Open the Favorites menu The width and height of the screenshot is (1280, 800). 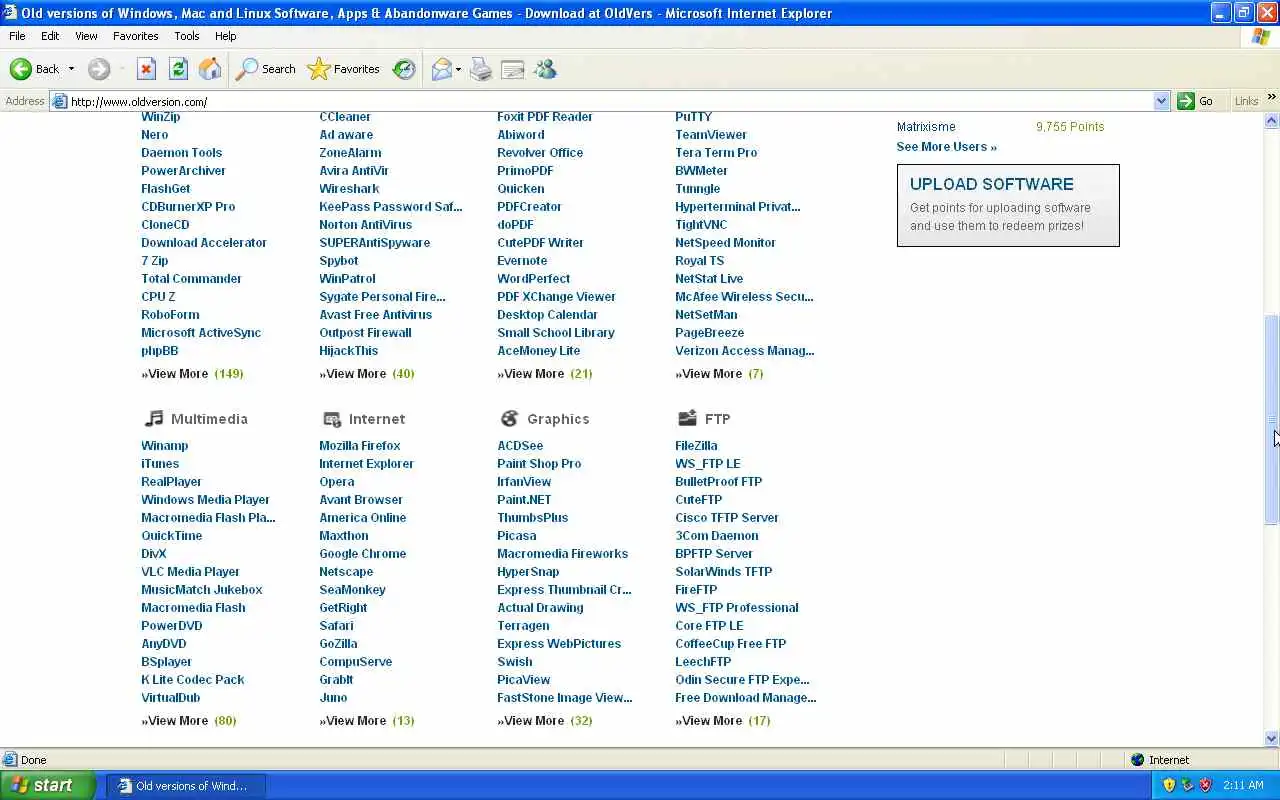136,36
